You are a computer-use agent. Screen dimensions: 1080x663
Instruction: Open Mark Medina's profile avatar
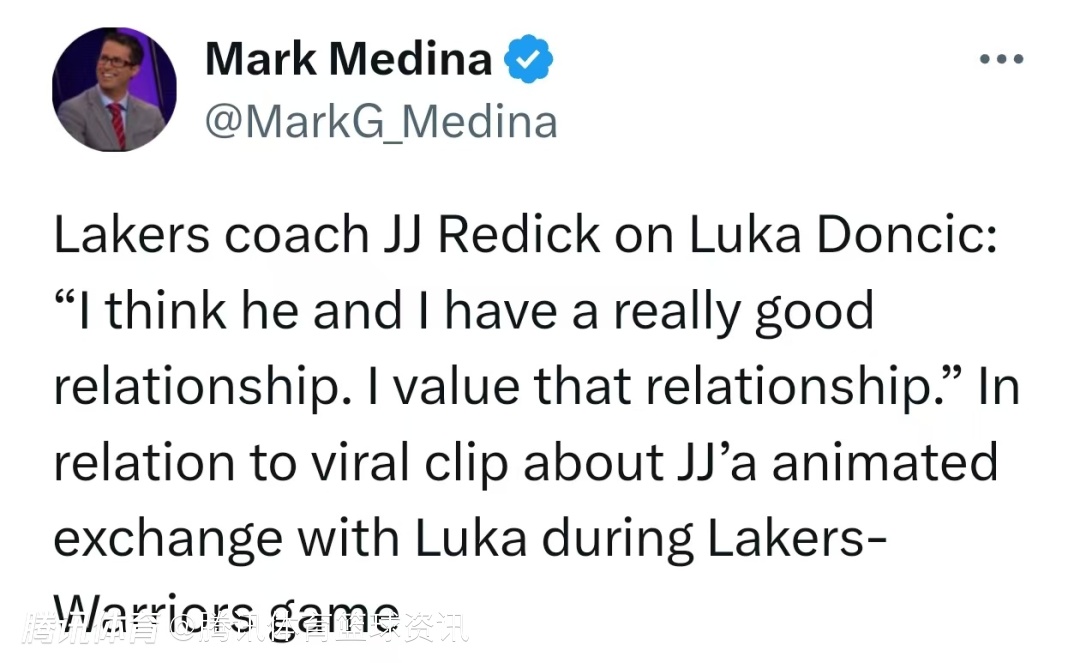pyautogui.click(x=114, y=89)
